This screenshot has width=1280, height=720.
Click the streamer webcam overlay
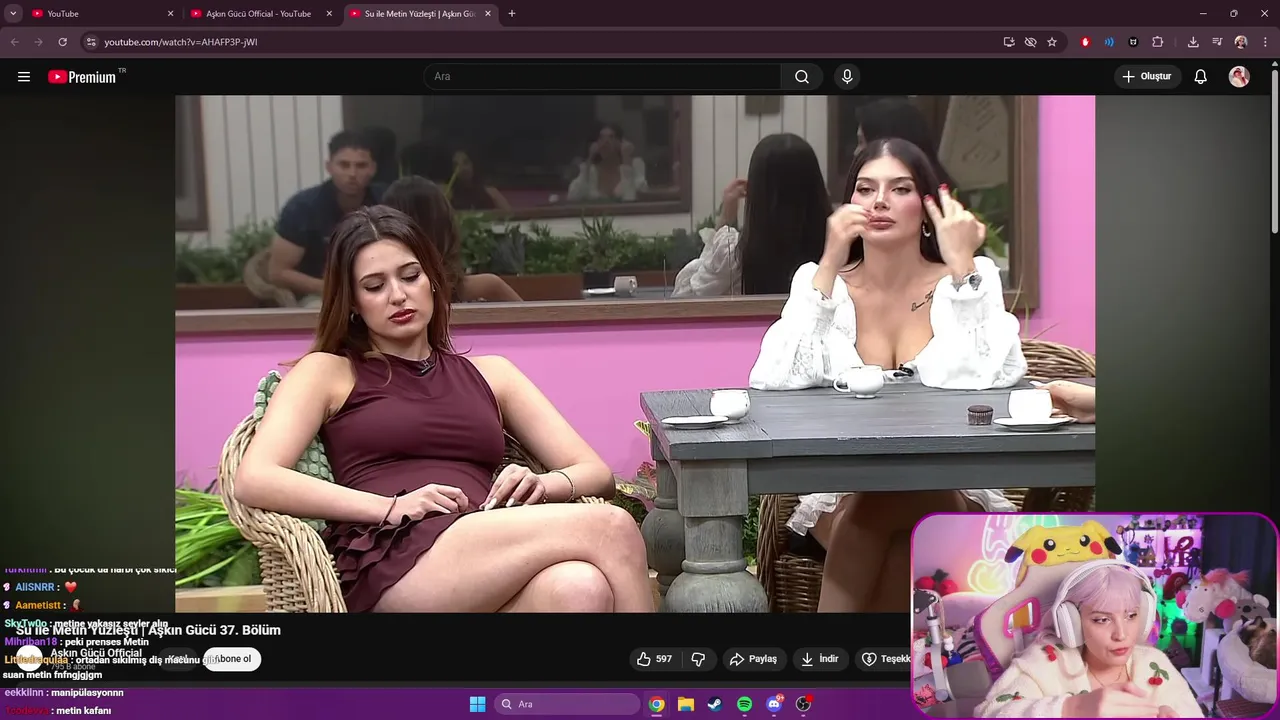[x=1095, y=615]
